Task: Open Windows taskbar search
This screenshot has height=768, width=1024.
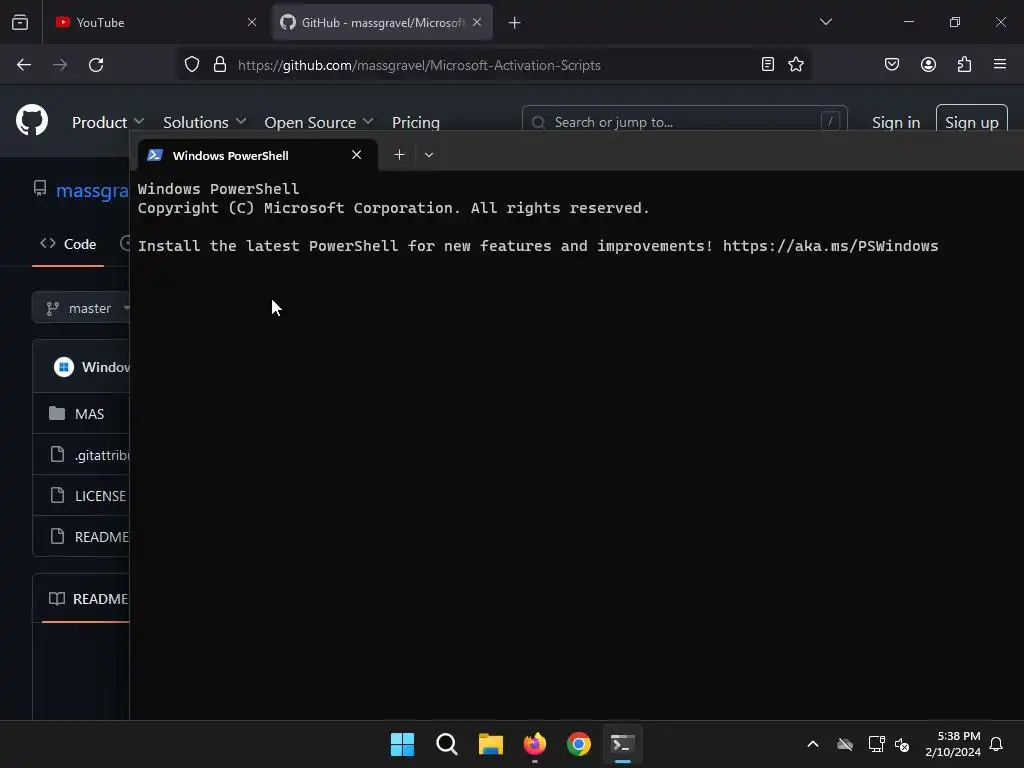Action: tap(447, 744)
